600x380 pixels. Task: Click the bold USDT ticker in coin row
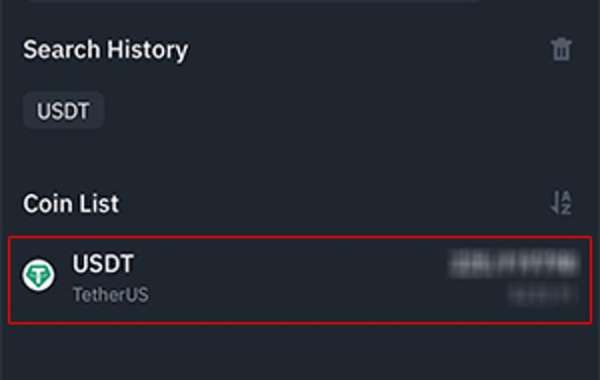103,263
